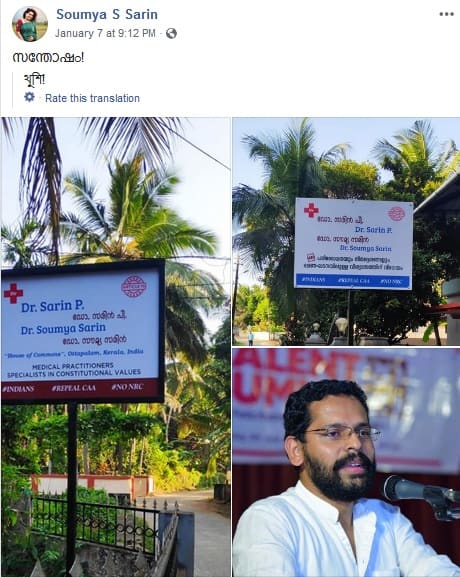Click Dr. Soumya Sarin name on large signboard
Viewport: 460px width, 577px height.
63,329
